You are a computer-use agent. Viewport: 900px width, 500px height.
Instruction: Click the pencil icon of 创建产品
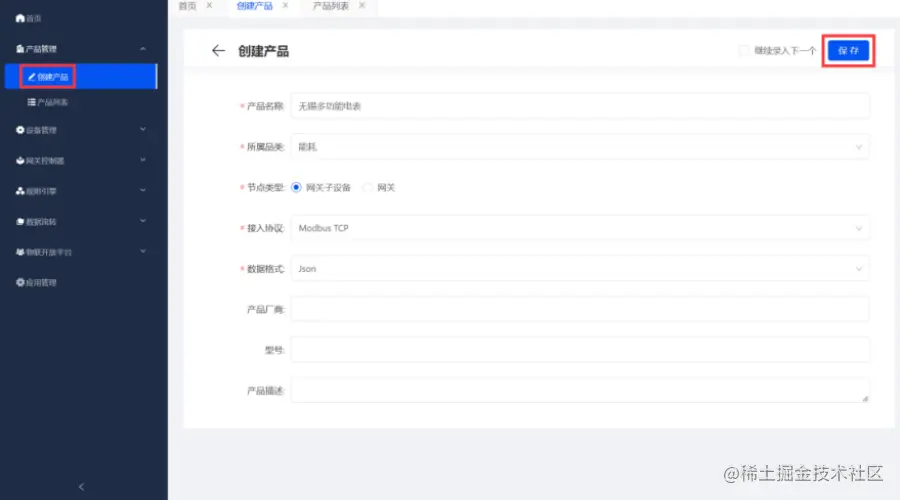tap(32, 76)
